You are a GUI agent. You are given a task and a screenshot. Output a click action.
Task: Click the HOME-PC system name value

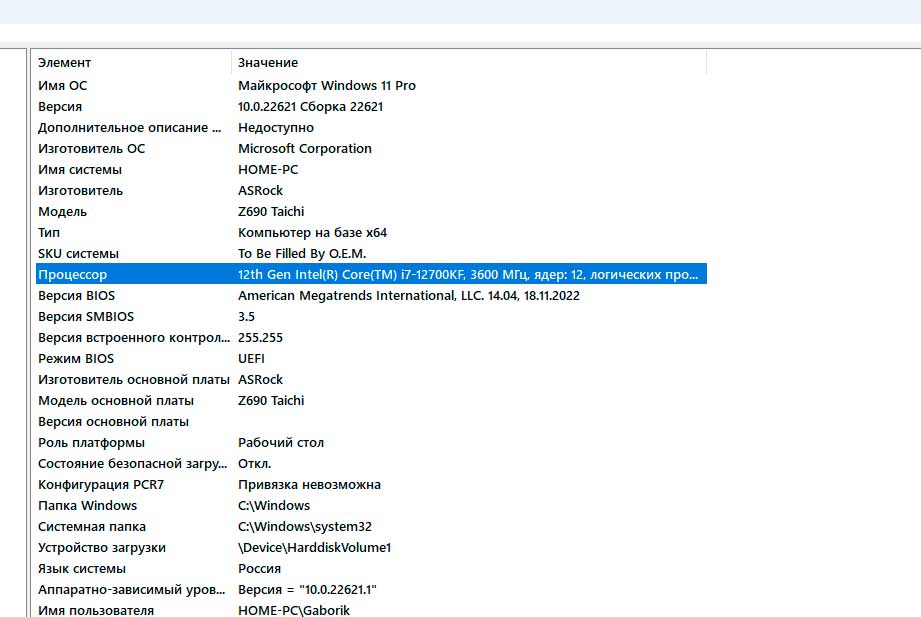[268, 170]
